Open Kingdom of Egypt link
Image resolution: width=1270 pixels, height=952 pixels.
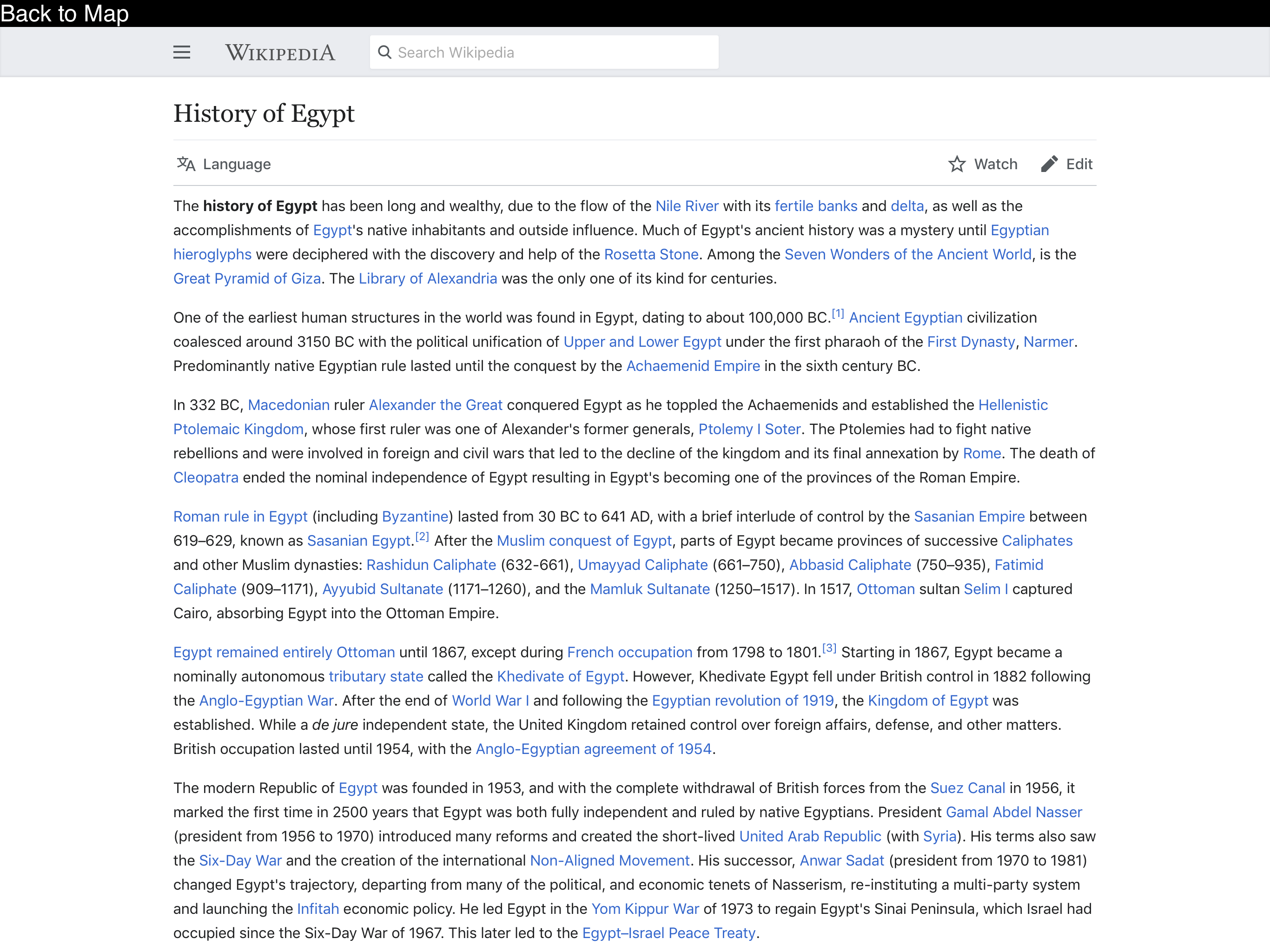click(x=928, y=700)
